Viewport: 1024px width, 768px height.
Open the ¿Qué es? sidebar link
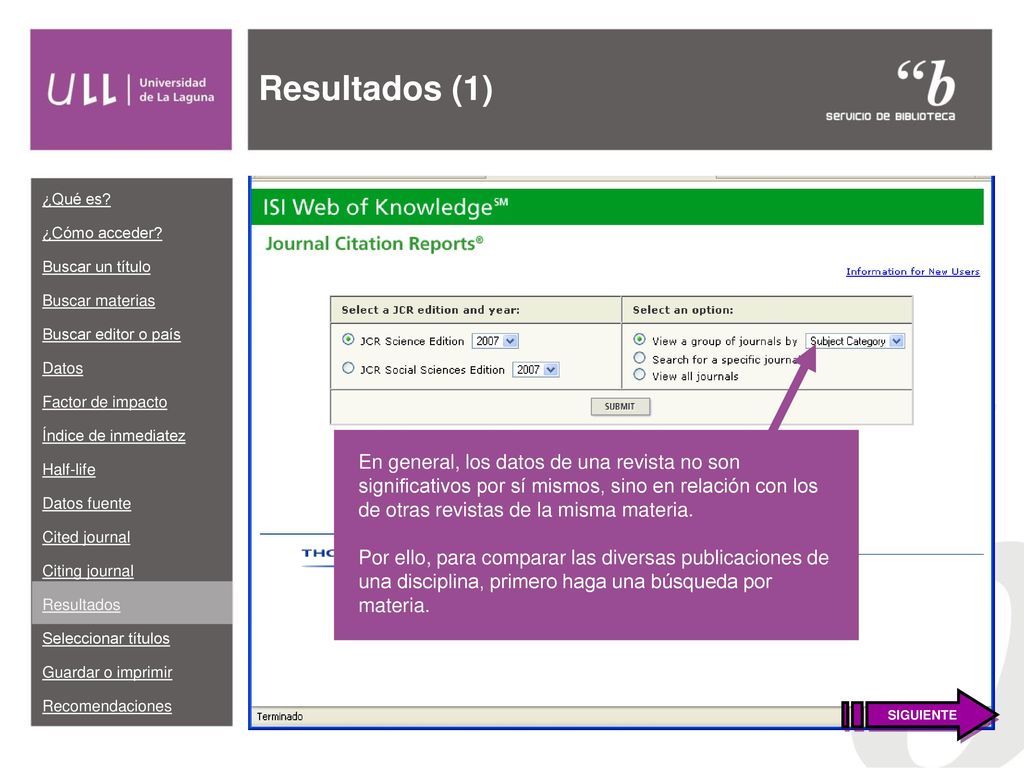click(x=76, y=199)
